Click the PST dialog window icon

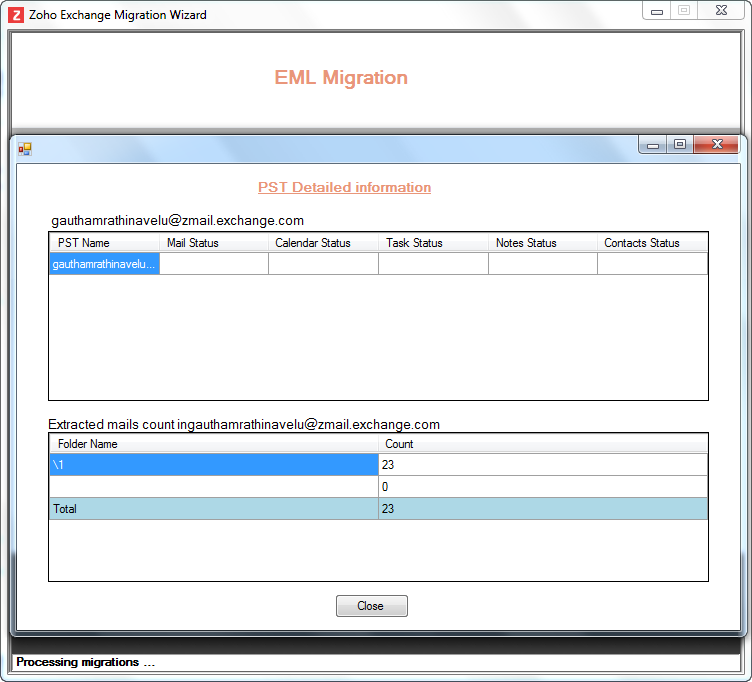(25, 149)
